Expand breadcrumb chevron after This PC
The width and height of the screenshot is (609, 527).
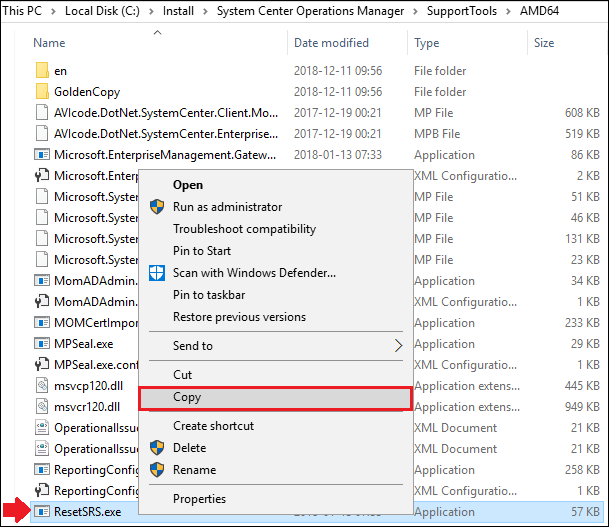tap(53, 11)
